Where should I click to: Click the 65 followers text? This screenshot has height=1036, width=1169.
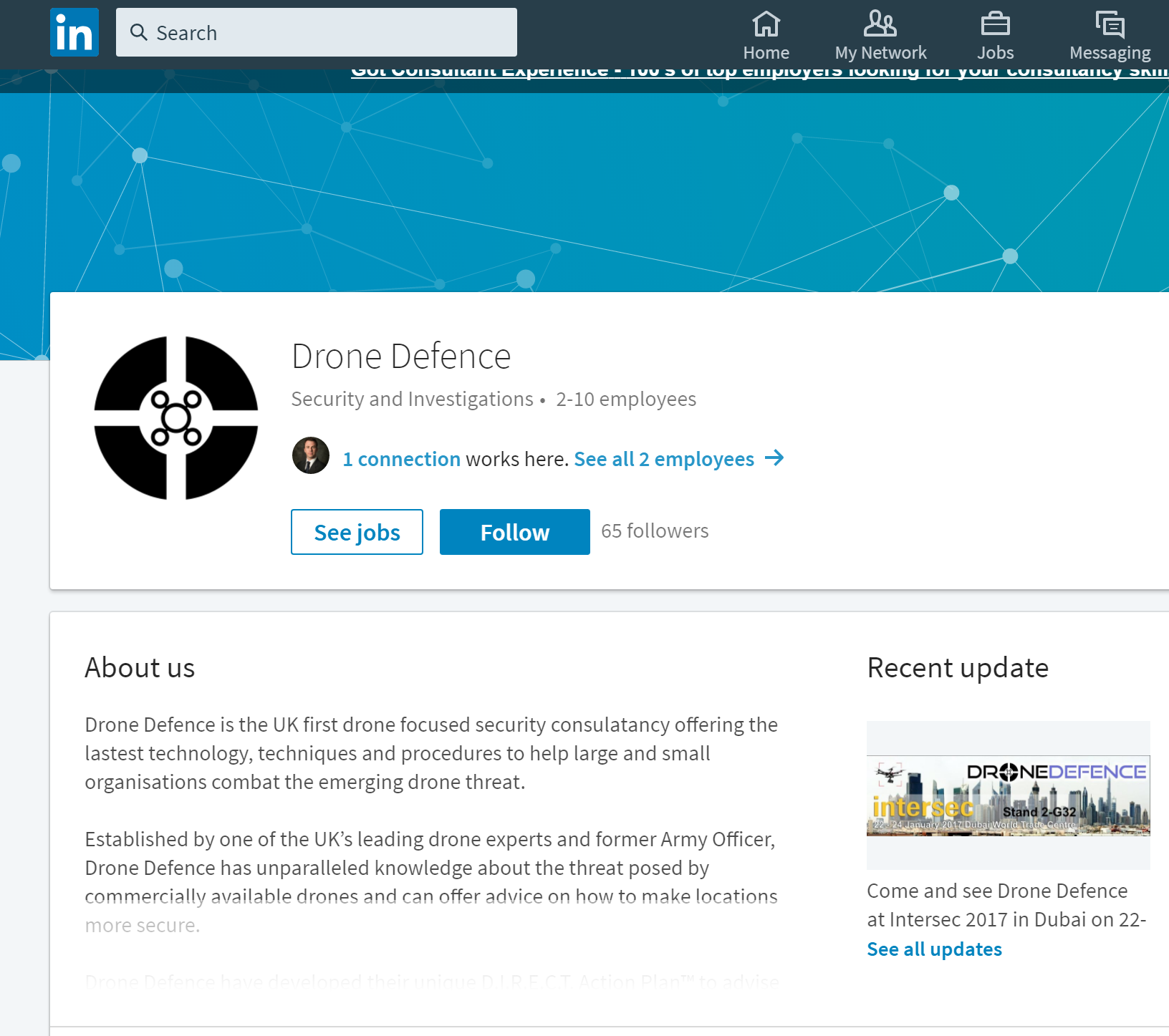pos(655,531)
